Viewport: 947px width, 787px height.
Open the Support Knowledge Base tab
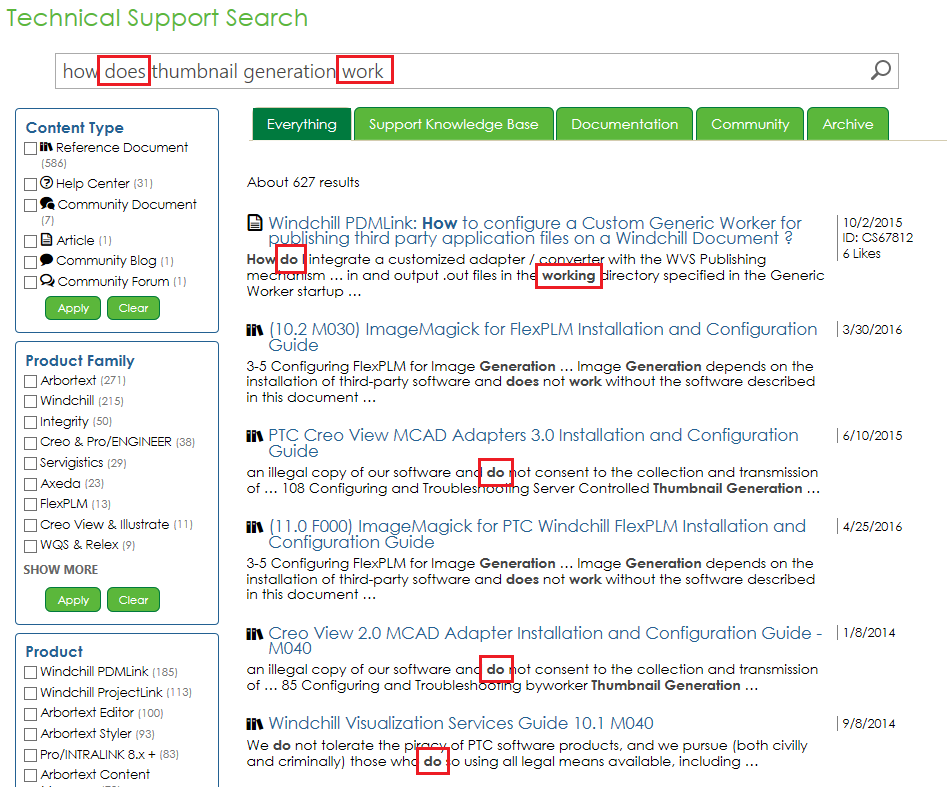pos(454,124)
